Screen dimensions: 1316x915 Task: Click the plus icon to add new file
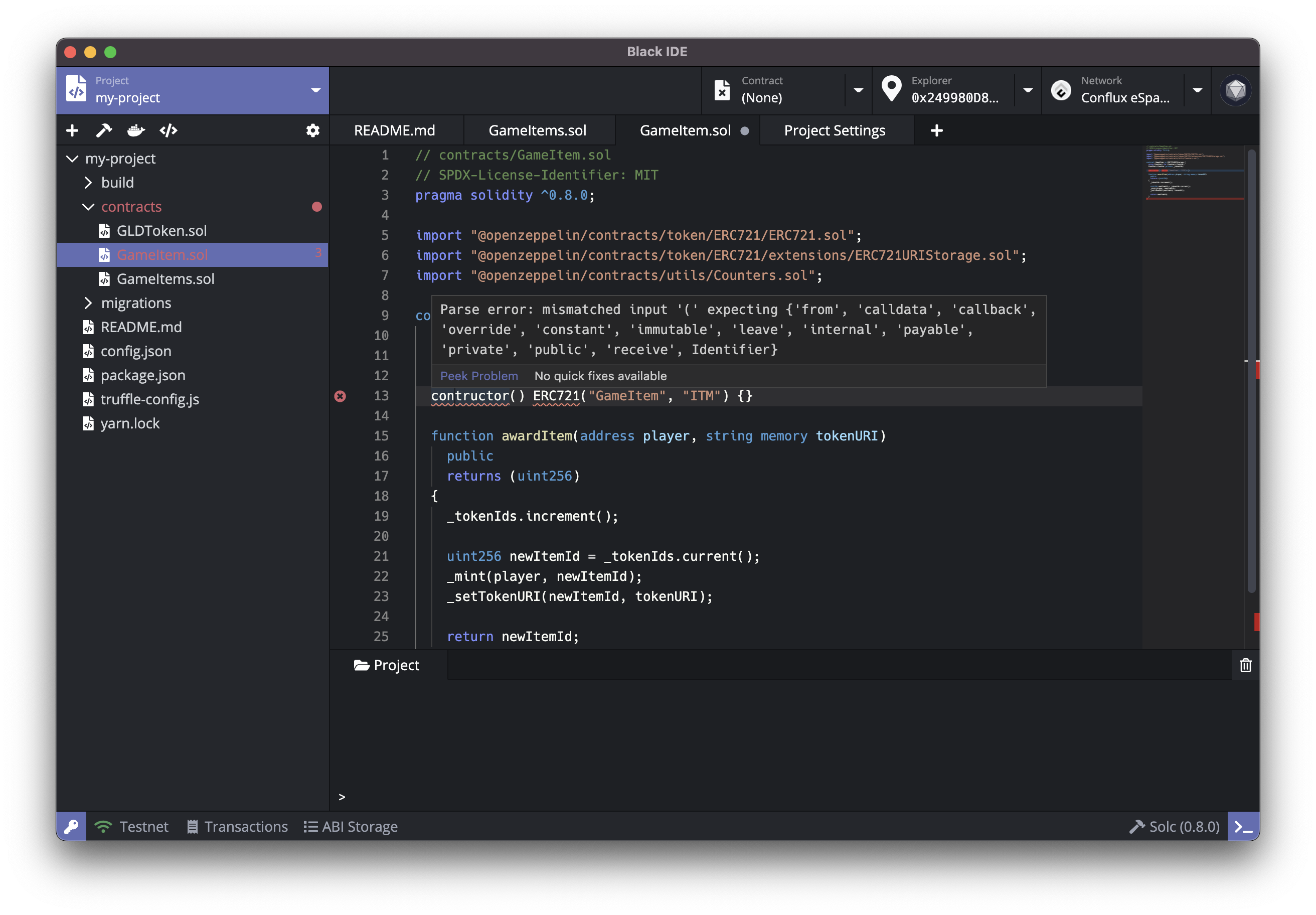coord(72,131)
